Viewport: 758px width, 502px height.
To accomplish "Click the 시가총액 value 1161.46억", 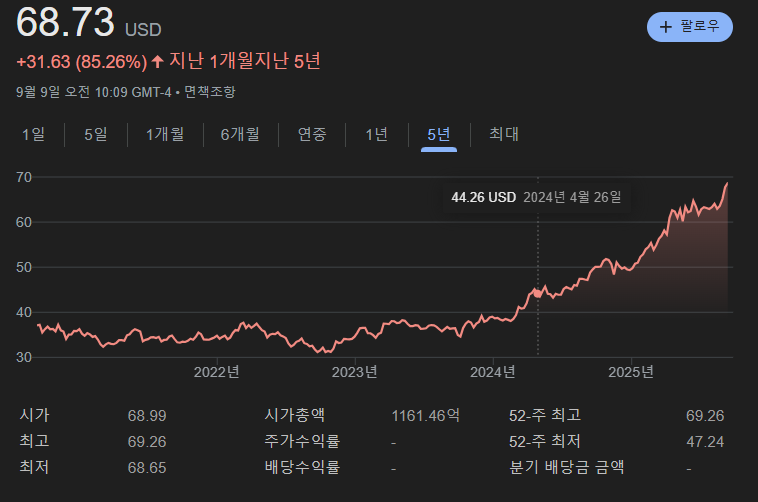I will pyautogui.click(x=425, y=416).
